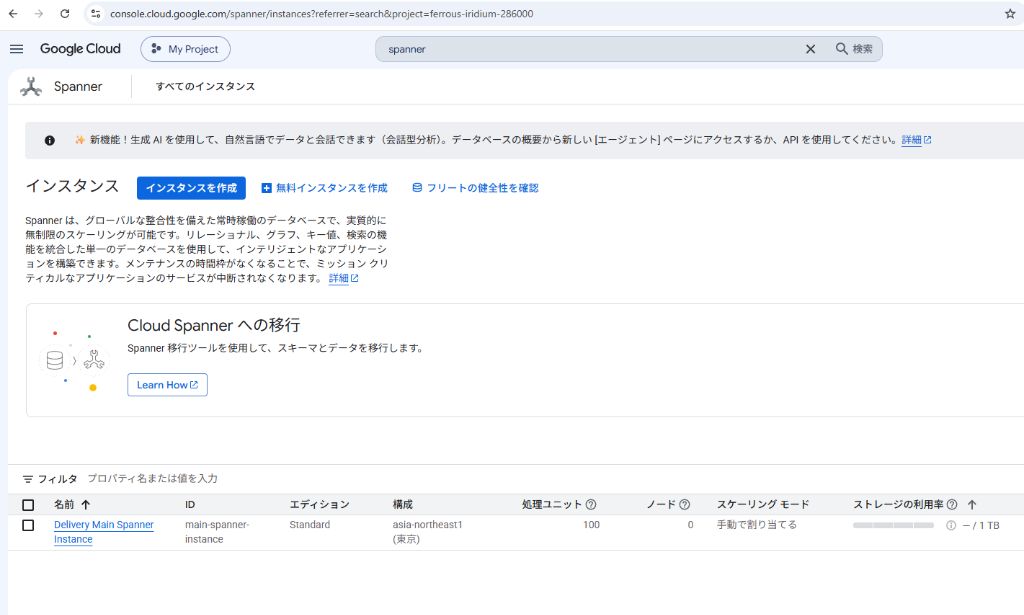Click the 検索 search button
1024x615 pixels.
coord(854,49)
